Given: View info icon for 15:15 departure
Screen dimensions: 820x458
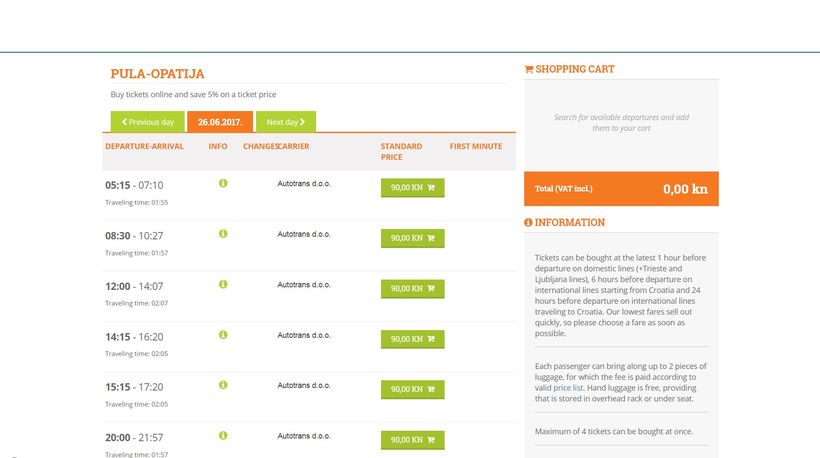Looking at the screenshot, I should point(223,385).
